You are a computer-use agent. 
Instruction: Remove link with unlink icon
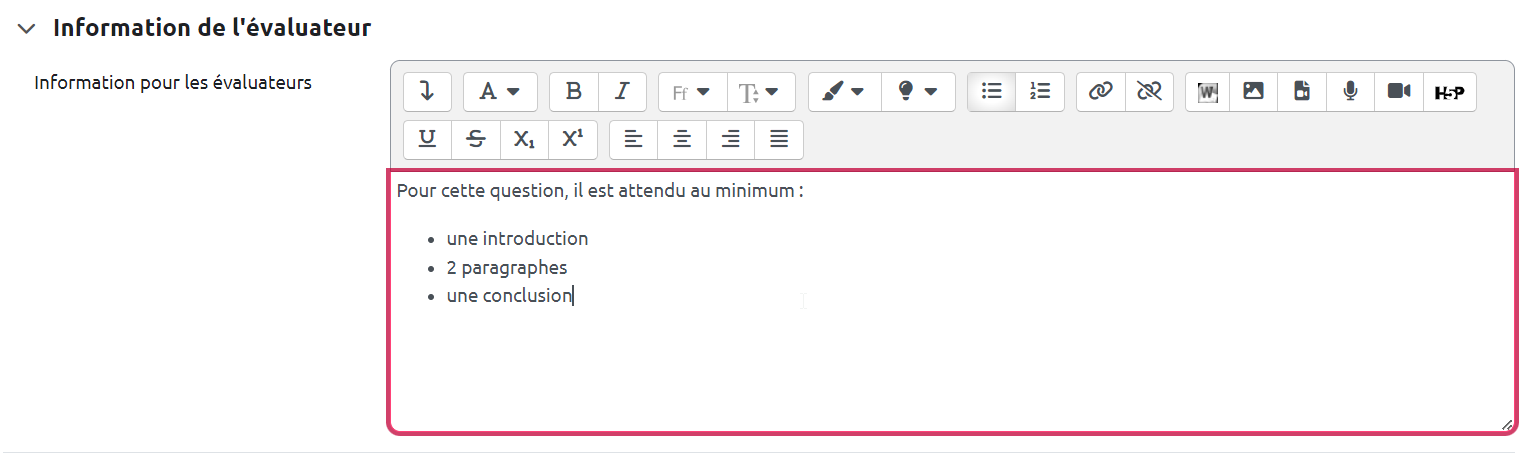coord(1149,92)
